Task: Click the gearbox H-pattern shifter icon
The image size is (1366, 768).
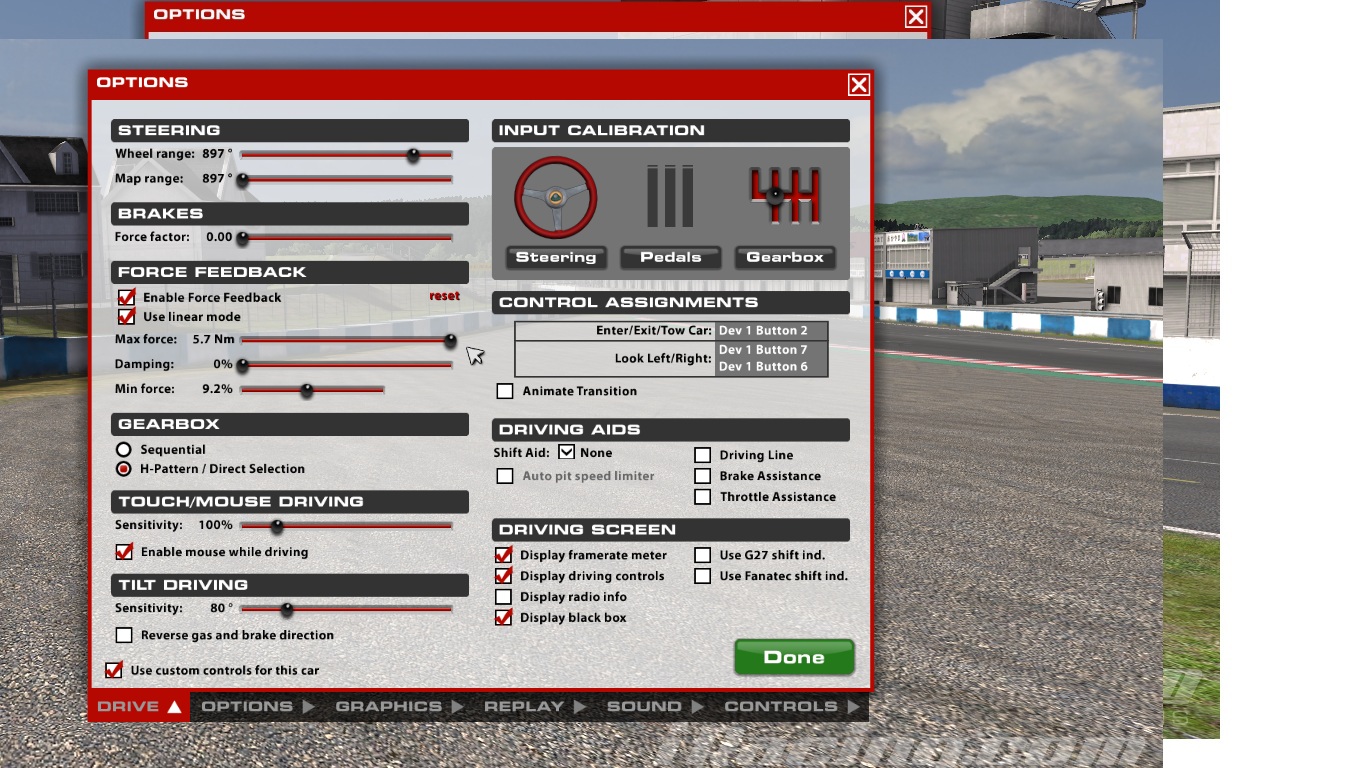Action: (x=784, y=196)
